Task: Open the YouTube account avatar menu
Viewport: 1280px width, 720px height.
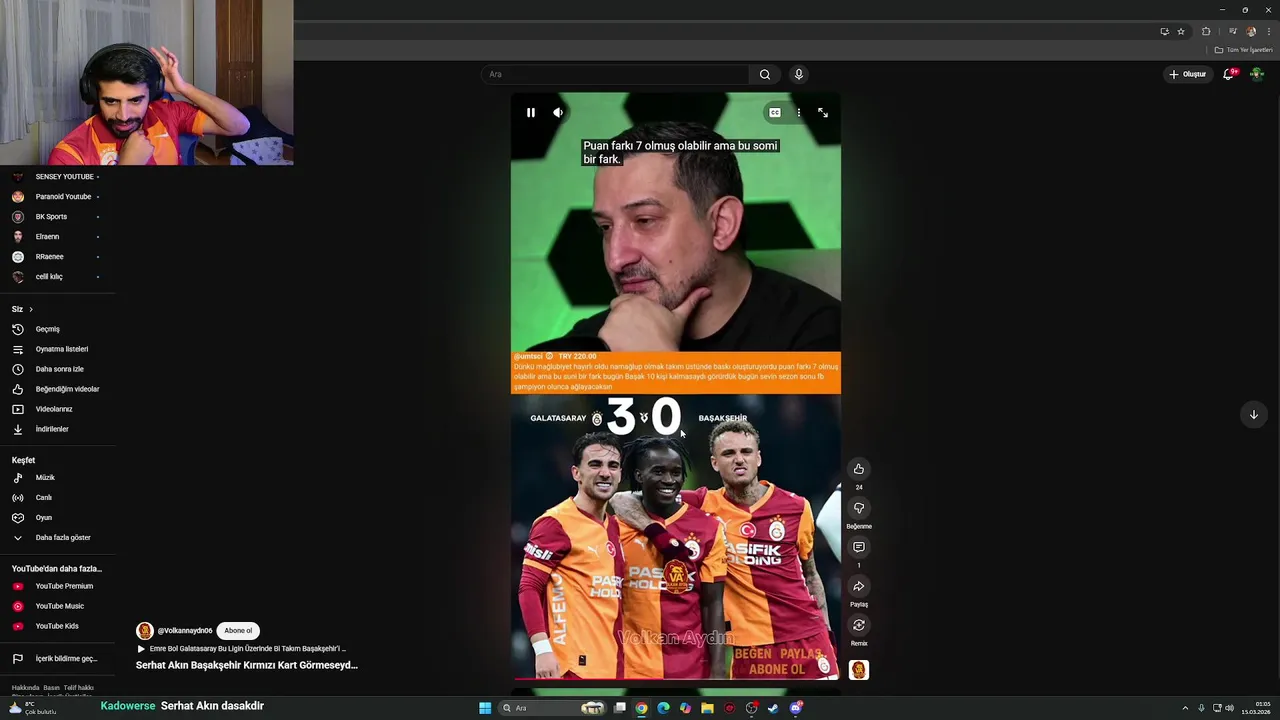Action: click(x=1257, y=74)
